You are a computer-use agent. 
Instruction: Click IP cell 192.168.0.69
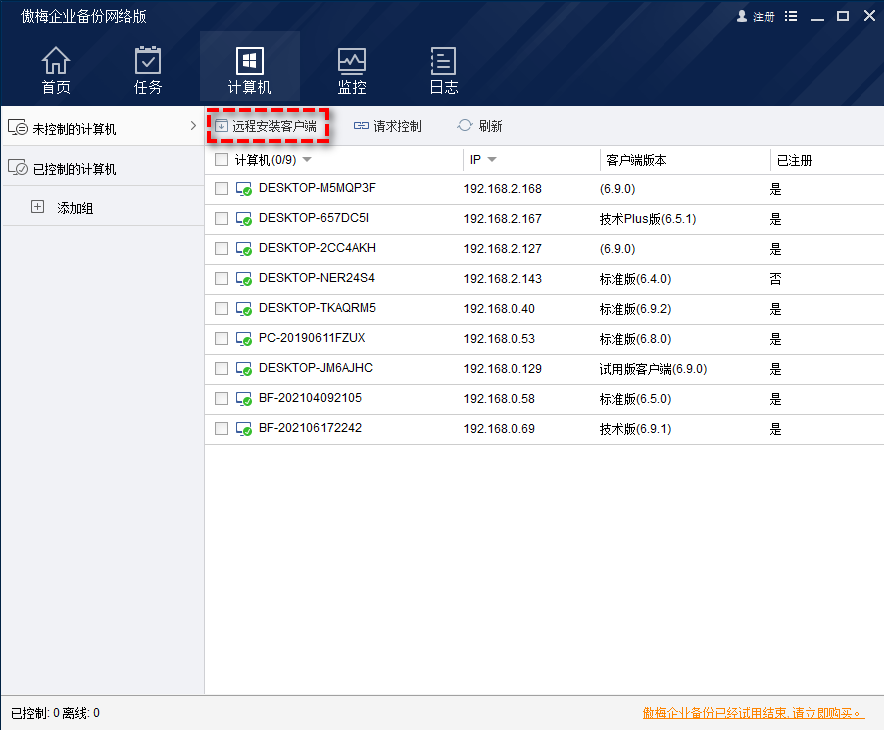click(x=499, y=429)
